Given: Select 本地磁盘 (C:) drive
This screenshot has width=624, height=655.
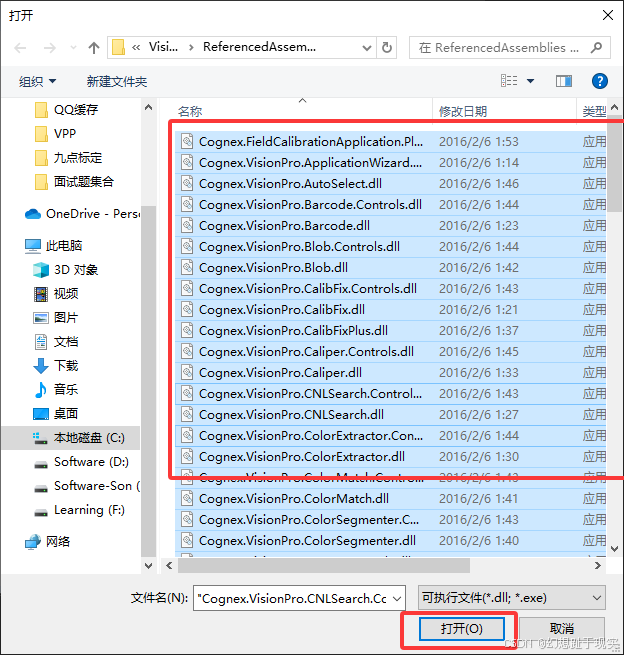Looking at the screenshot, I should (71, 438).
